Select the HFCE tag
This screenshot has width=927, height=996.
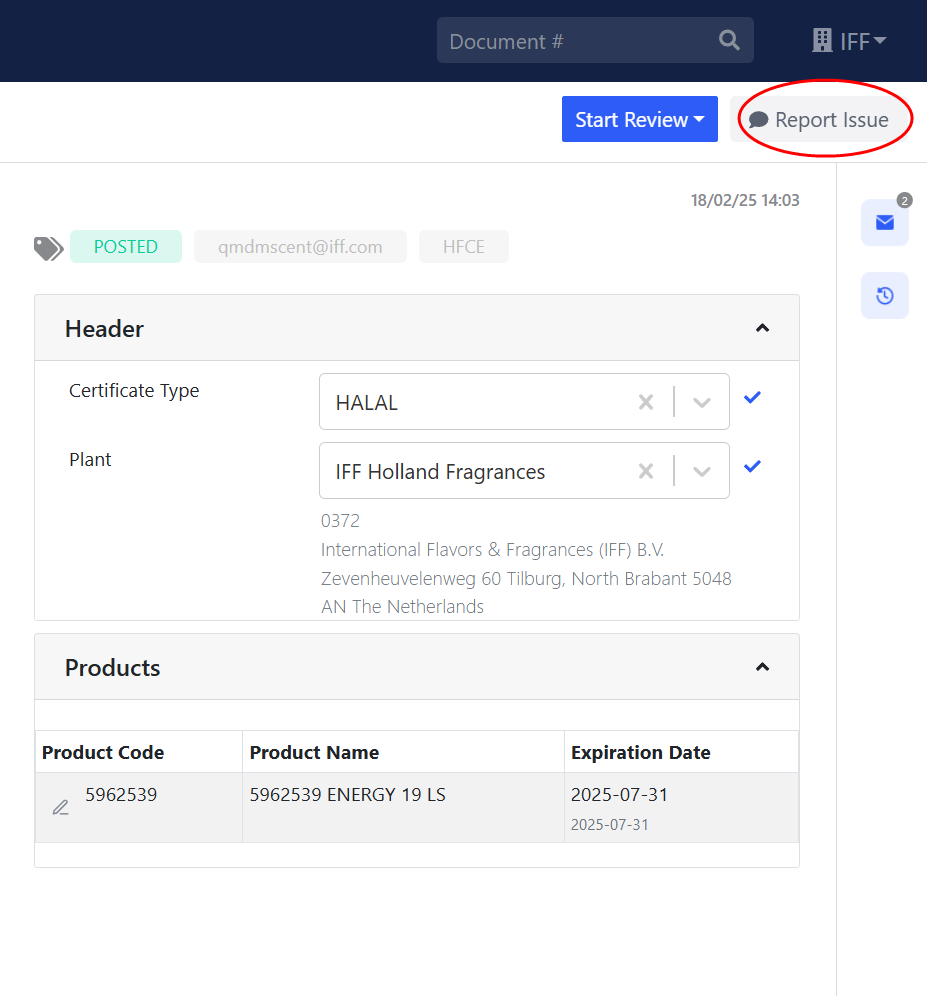pyautogui.click(x=463, y=247)
